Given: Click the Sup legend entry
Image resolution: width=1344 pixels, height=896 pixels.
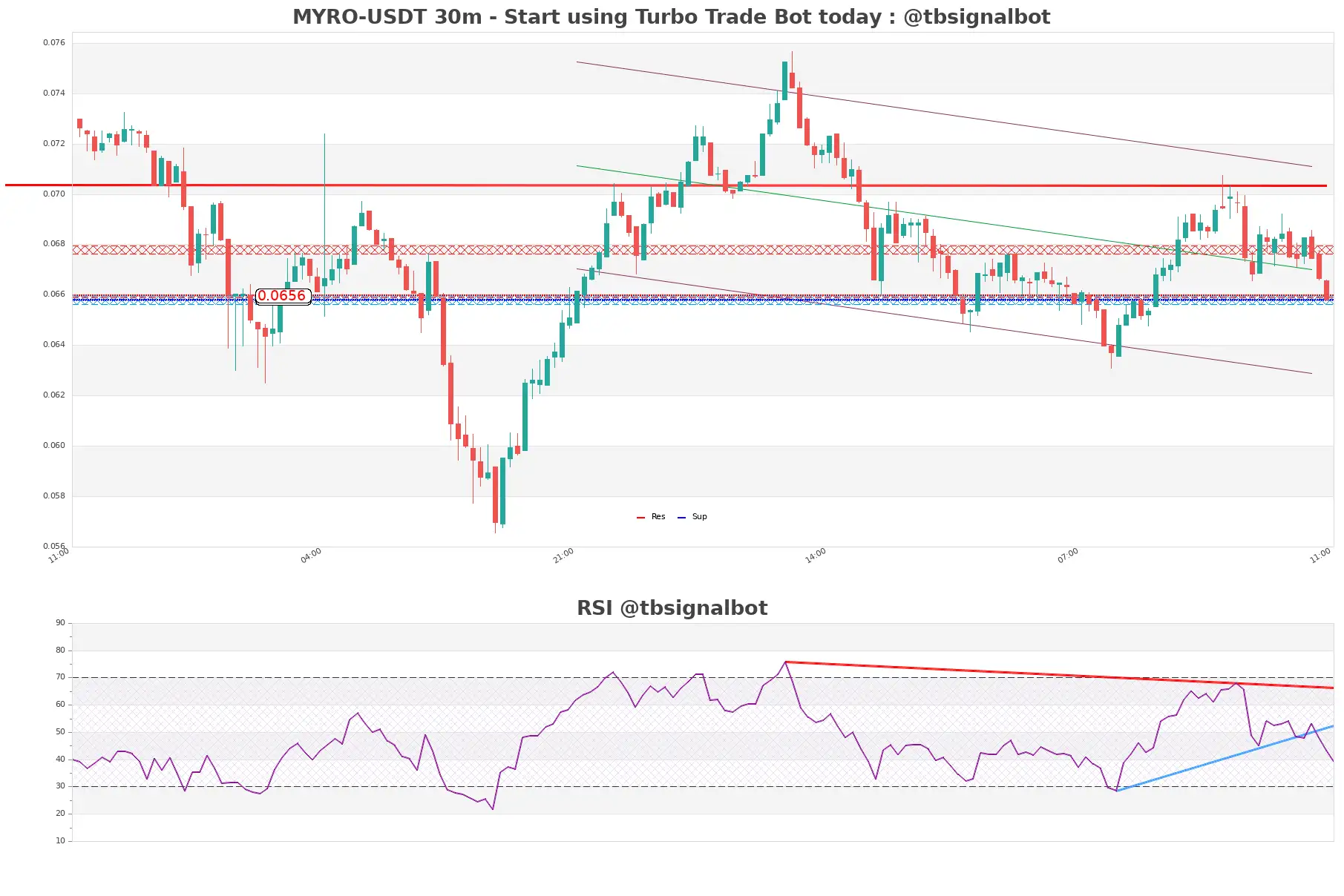Looking at the screenshot, I should pyautogui.click(x=699, y=517).
